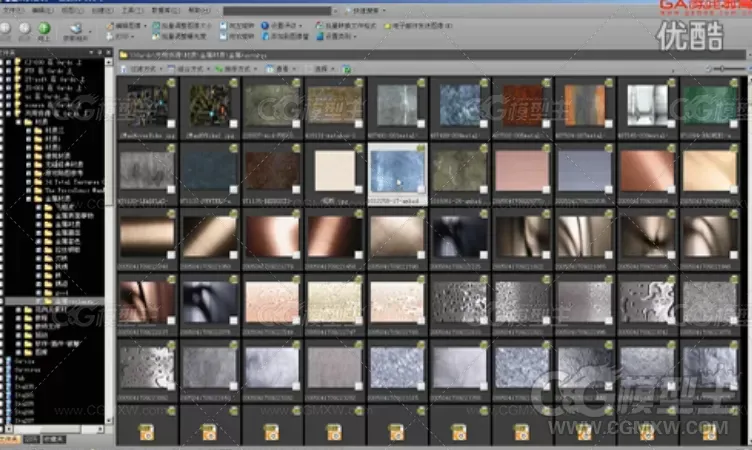The width and height of the screenshot is (752, 450).
Task: Open the File (文件) menu
Action: [x=13, y=10]
